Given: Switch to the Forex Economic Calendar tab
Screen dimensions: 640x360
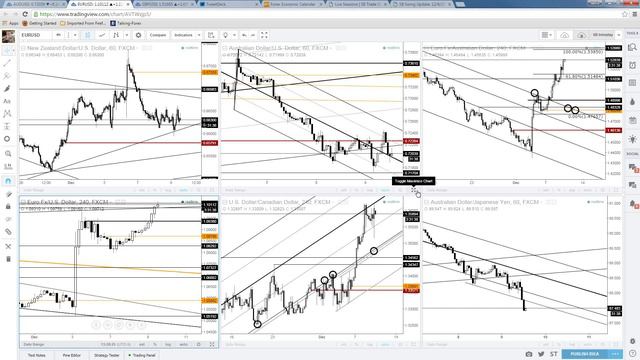Looking at the screenshot, I should click(x=293, y=4).
